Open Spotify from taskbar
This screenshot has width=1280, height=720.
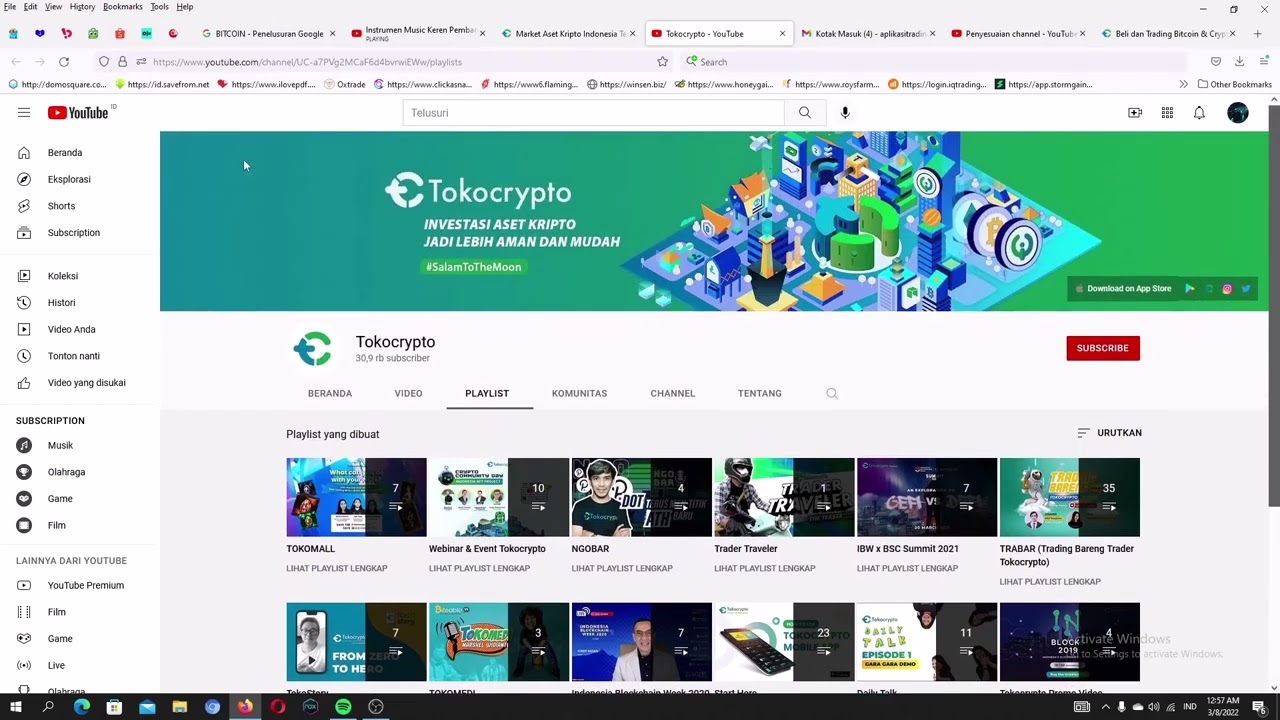pos(343,707)
